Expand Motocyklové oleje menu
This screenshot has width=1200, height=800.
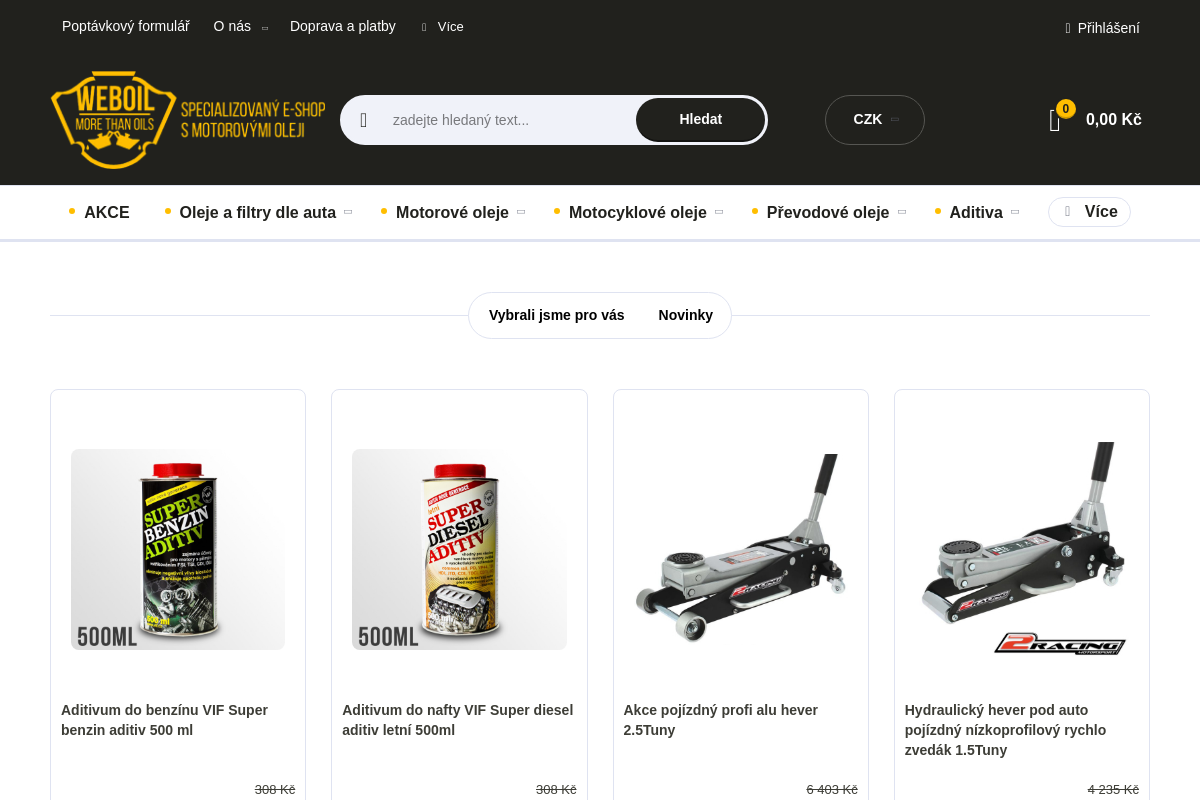tap(638, 212)
